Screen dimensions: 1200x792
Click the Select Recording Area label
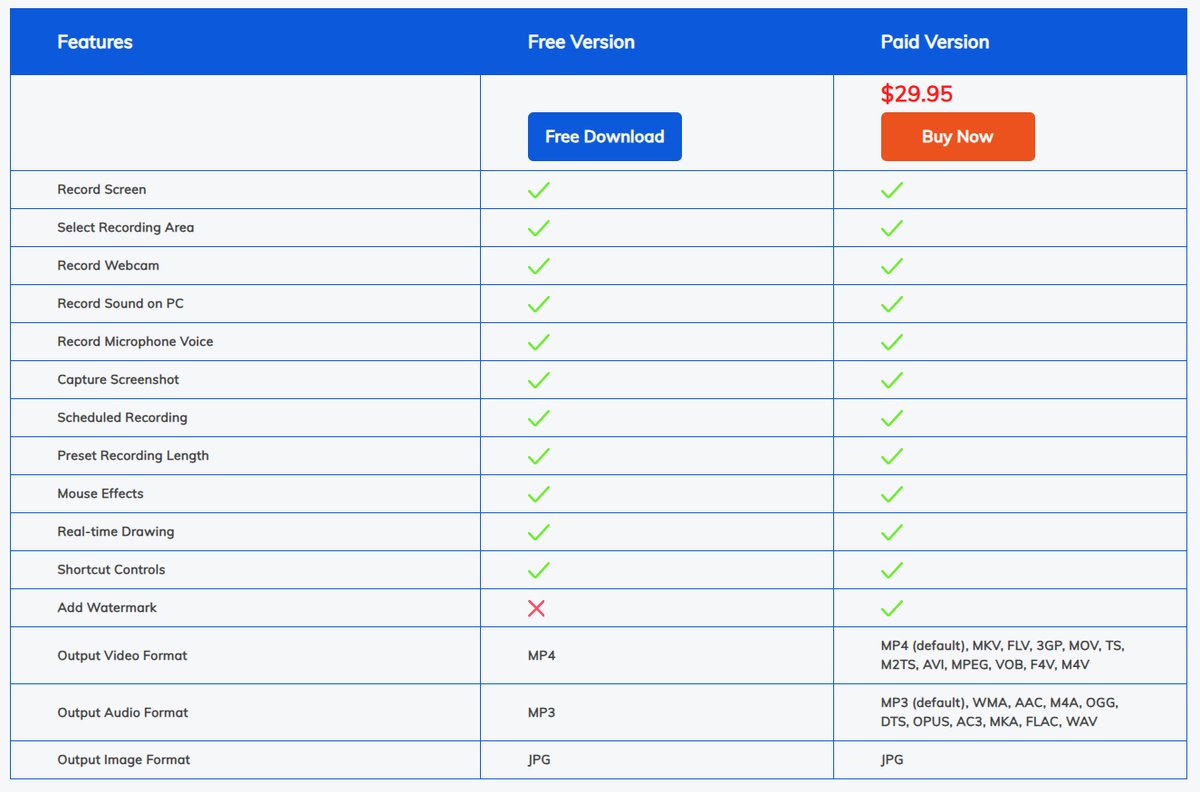[x=126, y=228]
